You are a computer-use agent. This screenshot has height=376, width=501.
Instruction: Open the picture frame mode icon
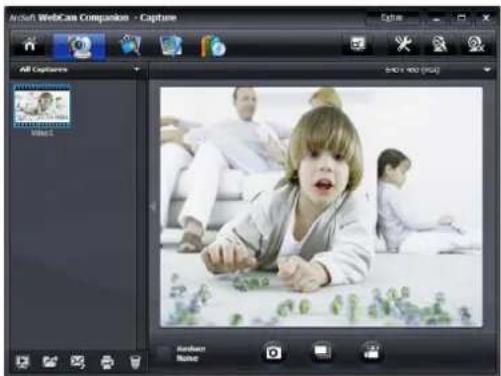coord(171,46)
